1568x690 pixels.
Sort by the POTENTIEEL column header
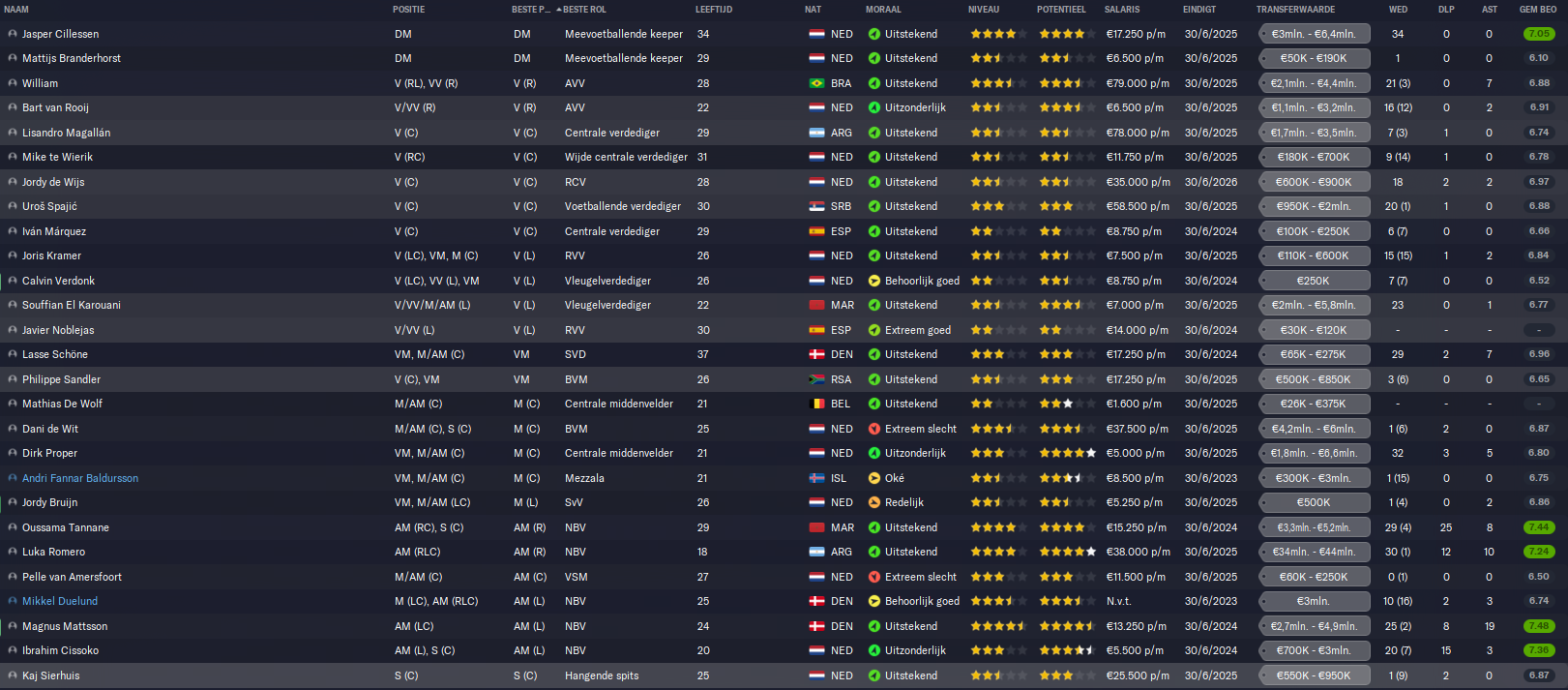(1061, 10)
